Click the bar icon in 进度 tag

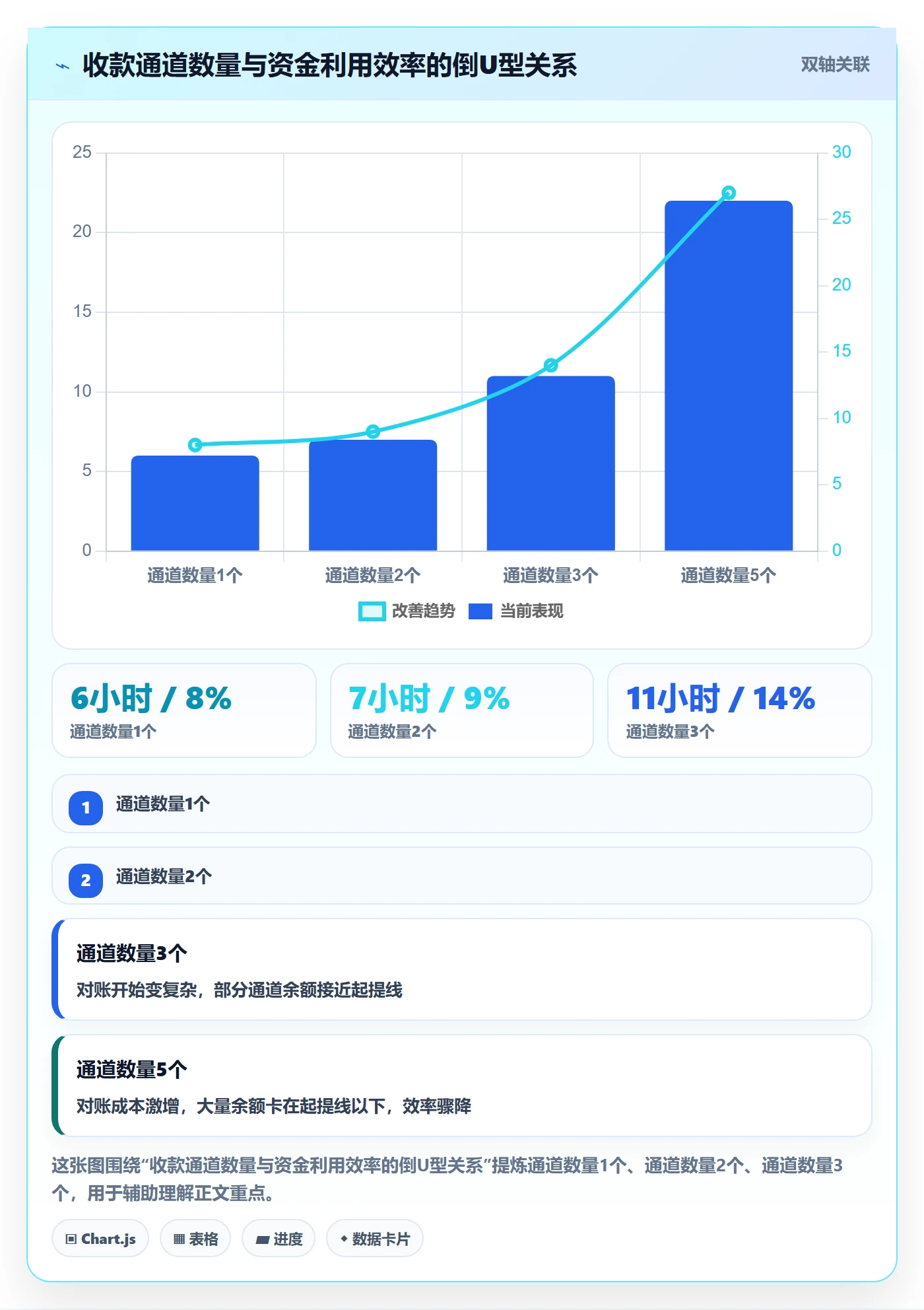263,1240
